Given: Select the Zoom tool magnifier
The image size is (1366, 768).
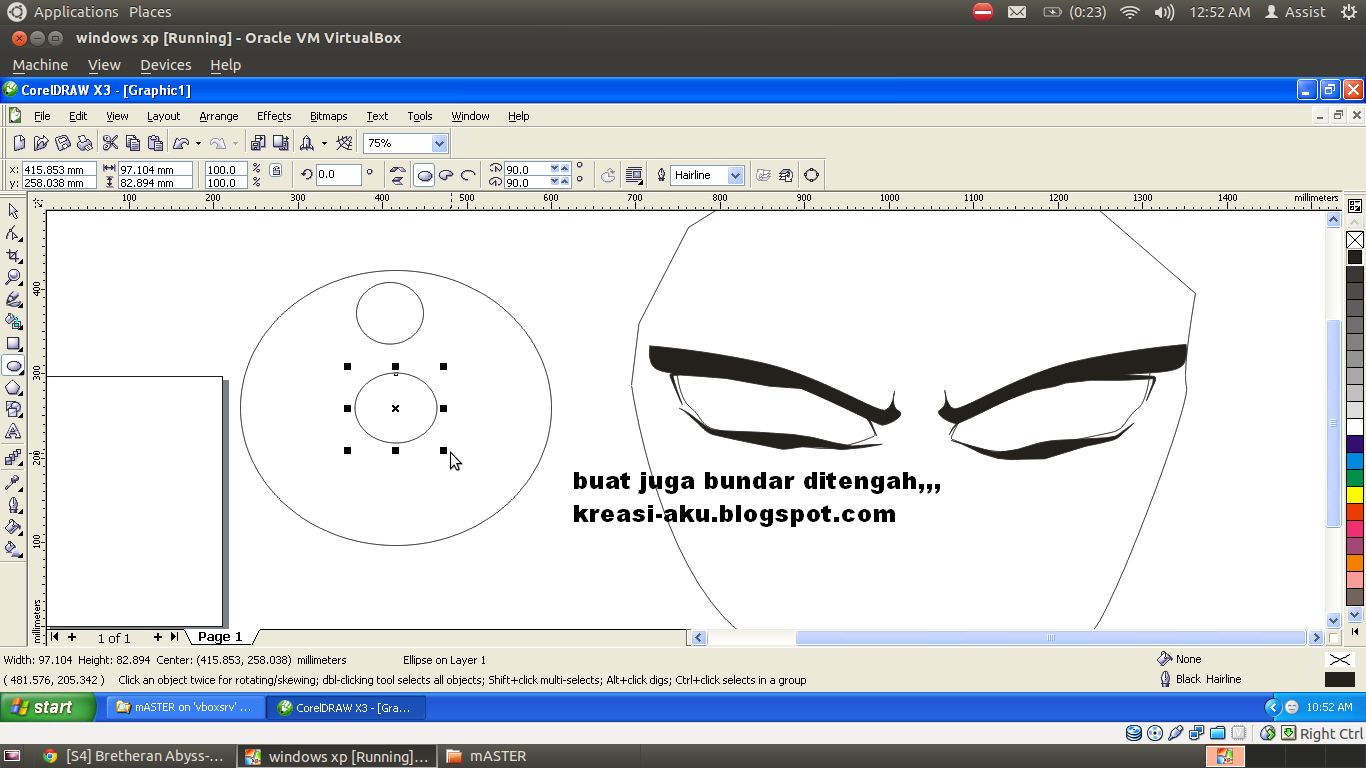Looking at the screenshot, I should coord(13,277).
